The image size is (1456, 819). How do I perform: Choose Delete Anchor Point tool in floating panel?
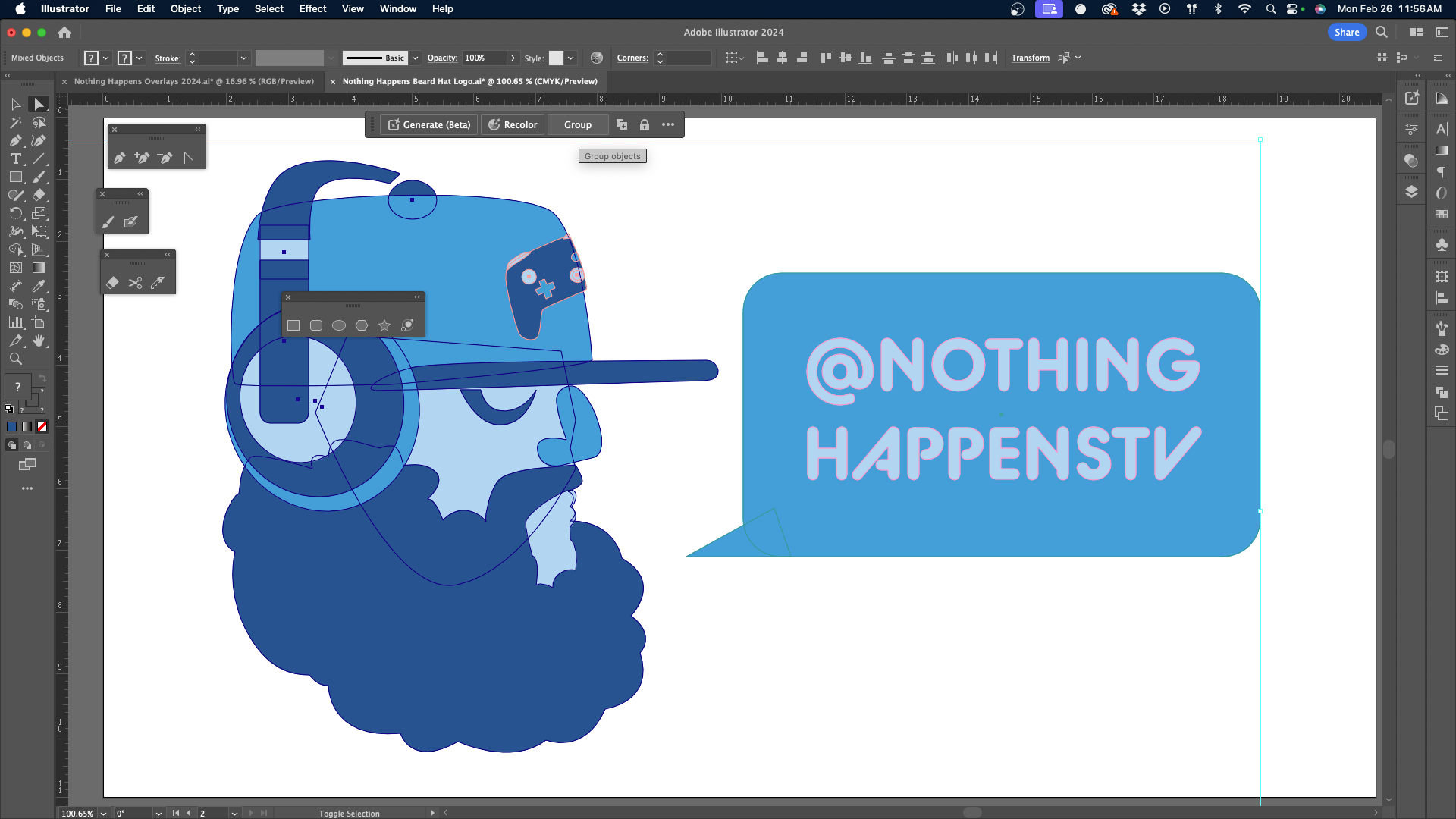(165, 158)
